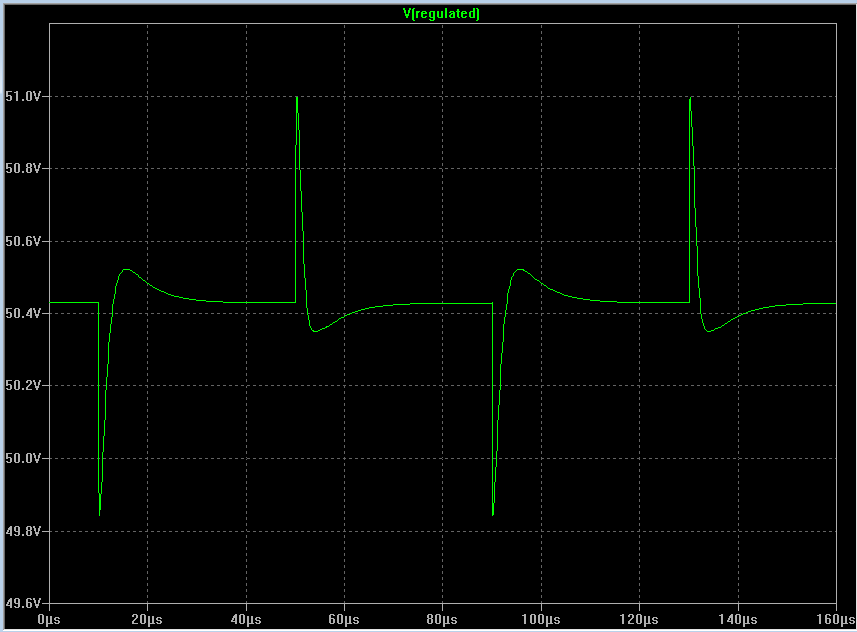Click the 80µs time axis label
857x632 pixels.
tap(442, 619)
